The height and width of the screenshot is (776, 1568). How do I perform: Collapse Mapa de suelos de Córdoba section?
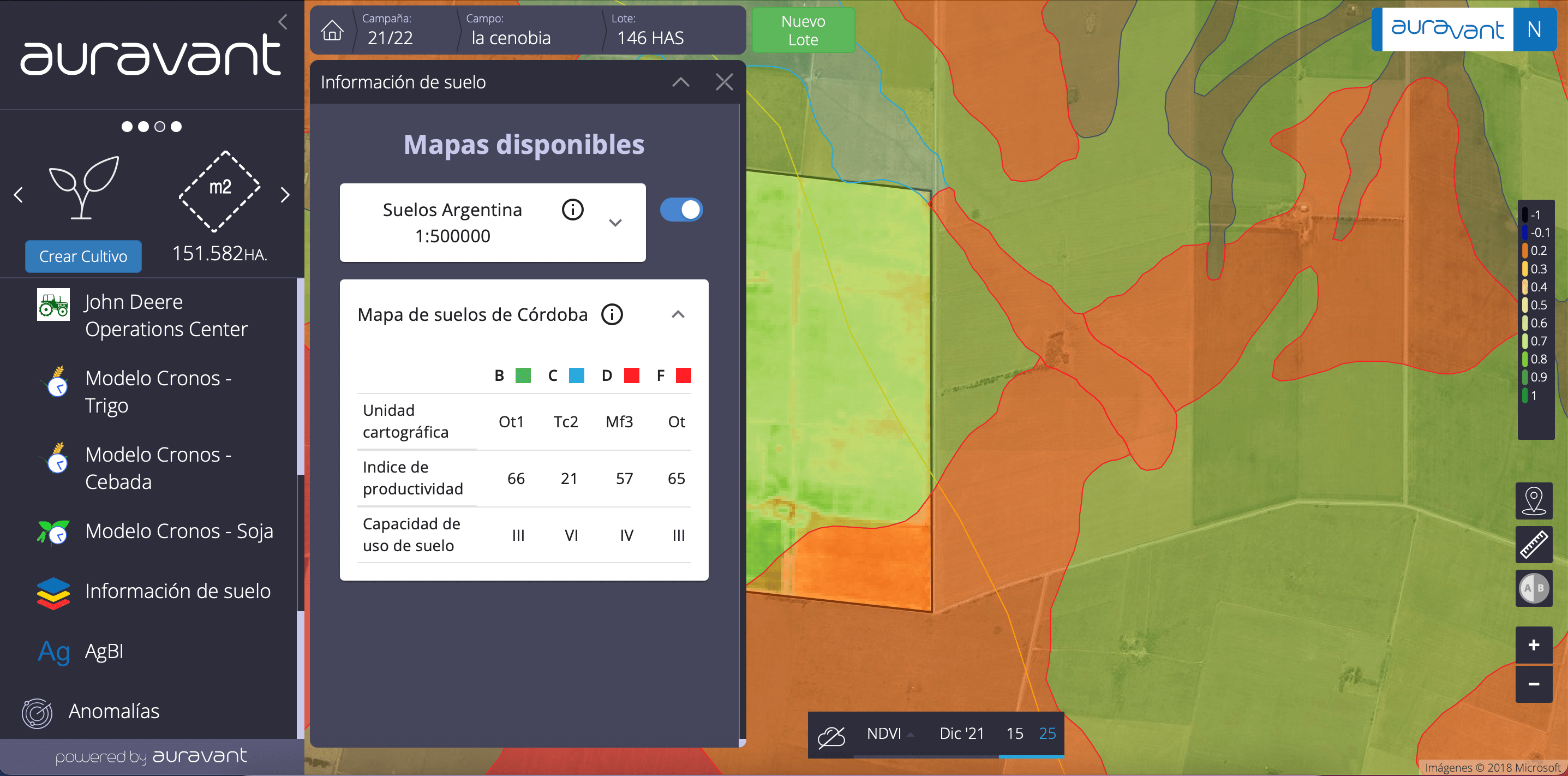[678, 315]
